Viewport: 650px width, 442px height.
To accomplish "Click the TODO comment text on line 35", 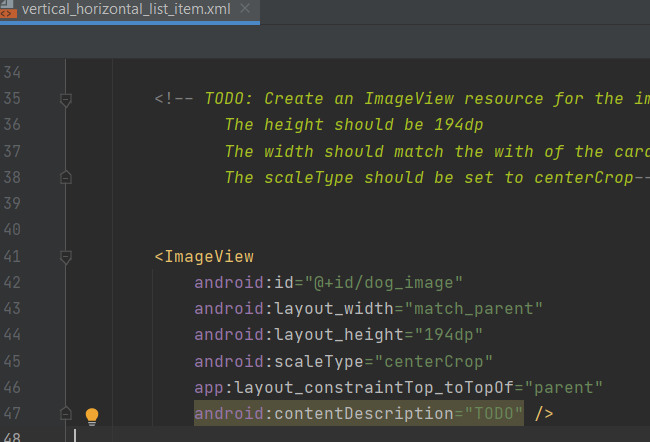I will pyautogui.click(x=427, y=99).
